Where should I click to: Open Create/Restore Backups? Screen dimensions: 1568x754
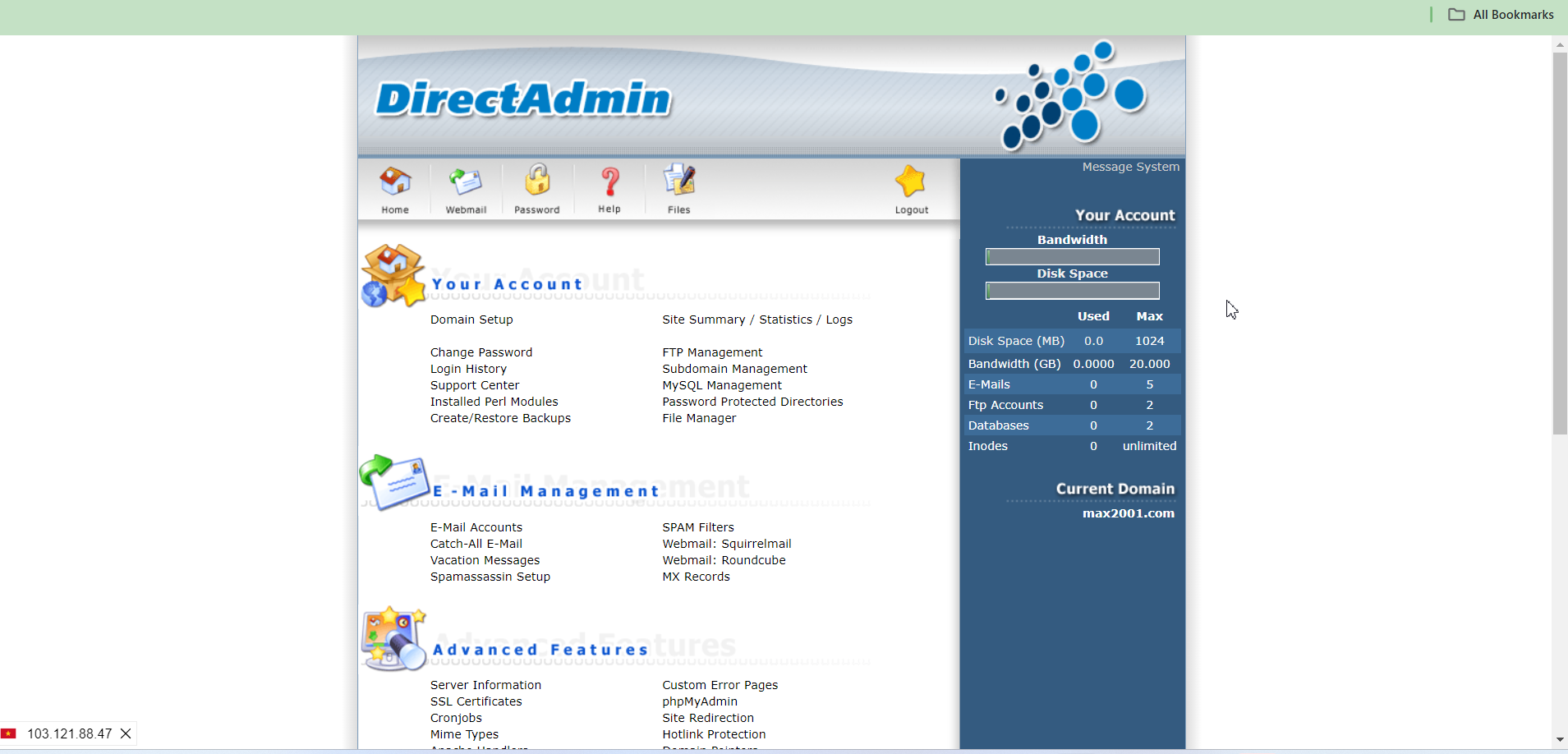click(x=500, y=418)
